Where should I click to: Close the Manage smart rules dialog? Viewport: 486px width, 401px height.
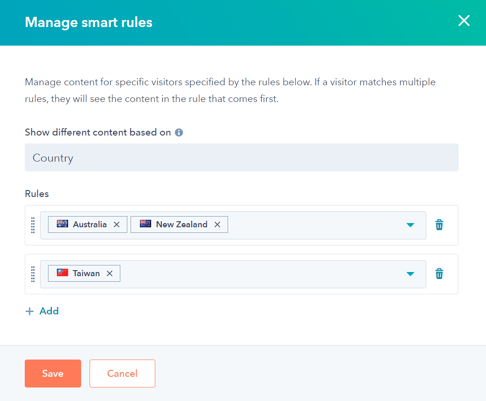(464, 21)
